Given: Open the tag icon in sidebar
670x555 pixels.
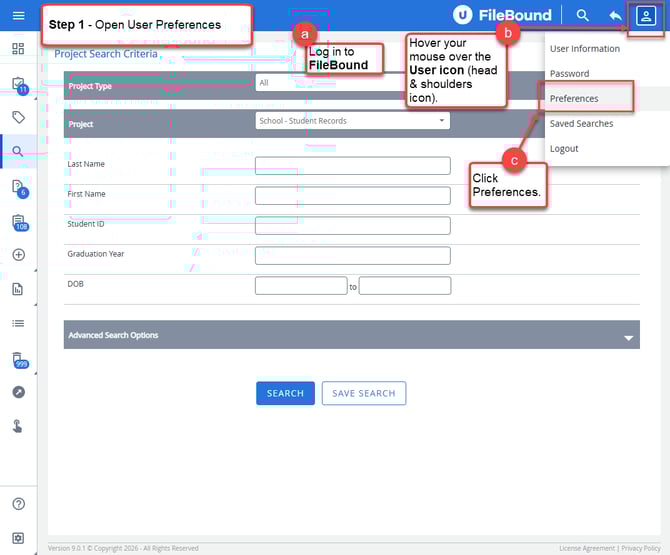Looking at the screenshot, I should pyautogui.click(x=18, y=117).
